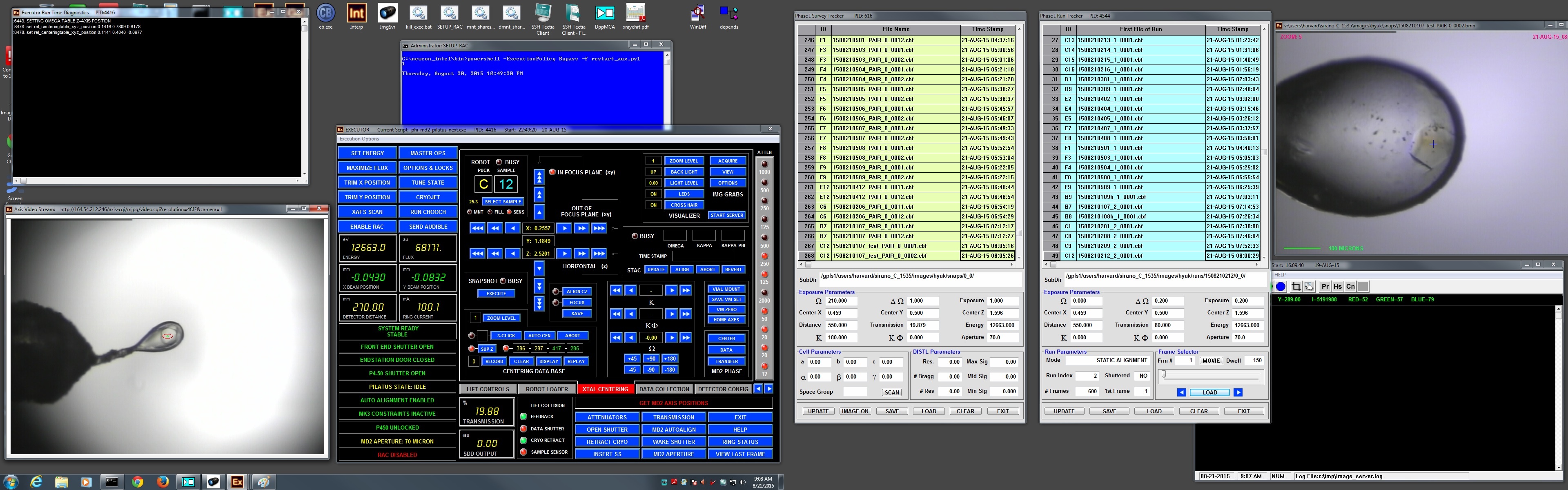The width and height of the screenshot is (1568, 490).
Task: Launch DppMCA from the desktop
Action: pyautogui.click(x=604, y=13)
